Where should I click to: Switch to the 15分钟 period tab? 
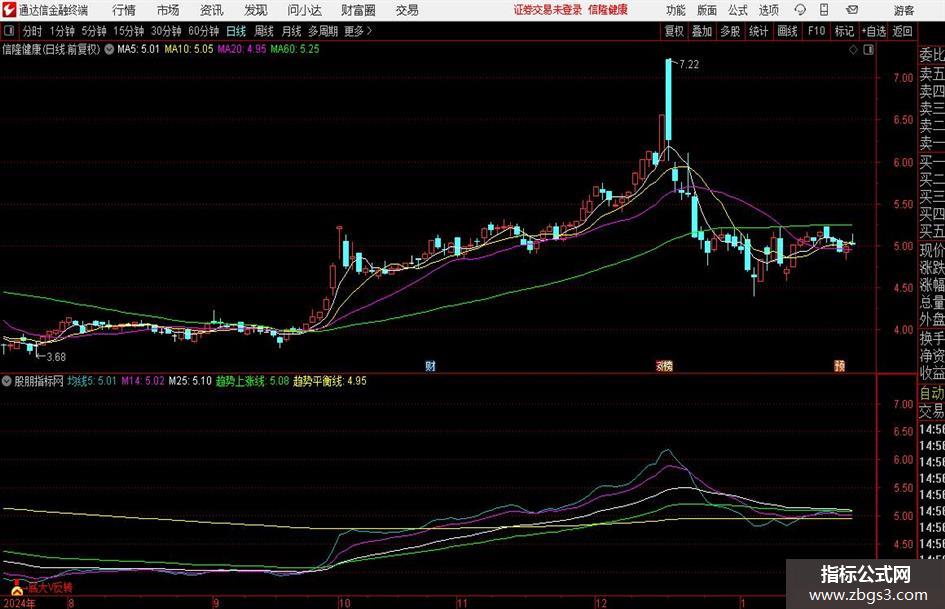coord(129,31)
